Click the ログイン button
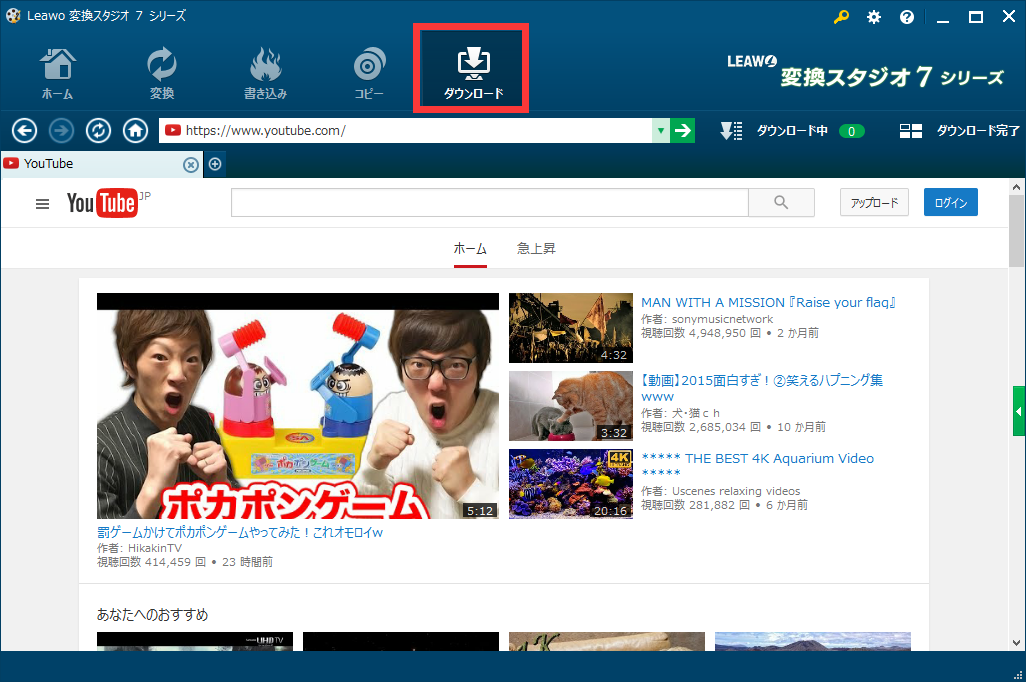 pyautogui.click(x=950, y=203)
